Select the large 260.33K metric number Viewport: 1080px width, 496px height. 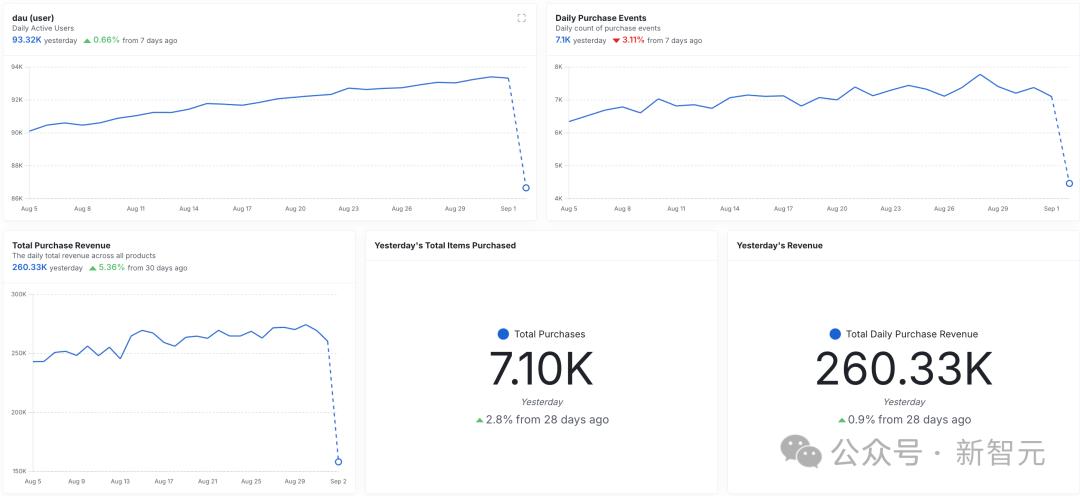coord(904,369)
